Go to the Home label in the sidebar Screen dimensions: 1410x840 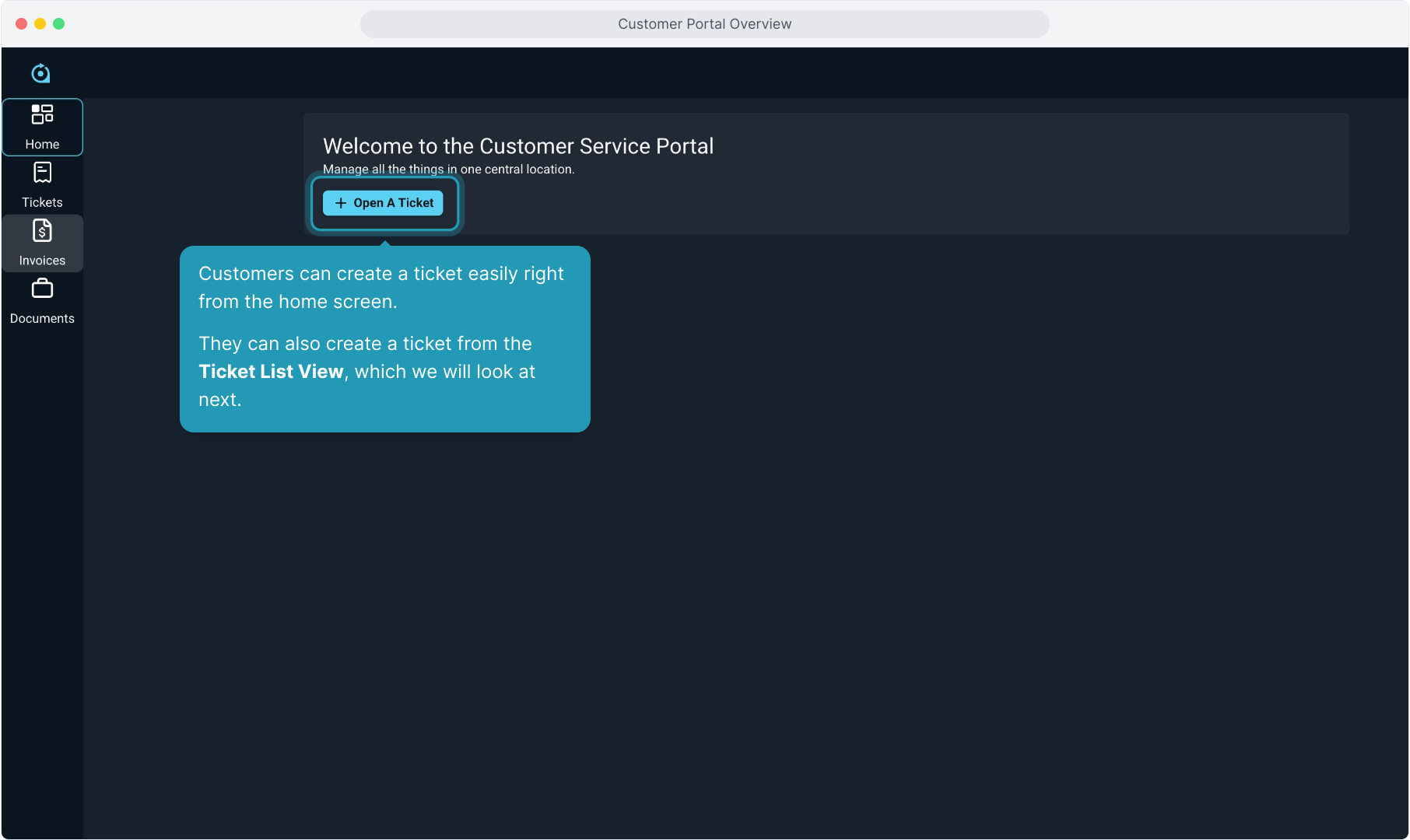[42, 144]
